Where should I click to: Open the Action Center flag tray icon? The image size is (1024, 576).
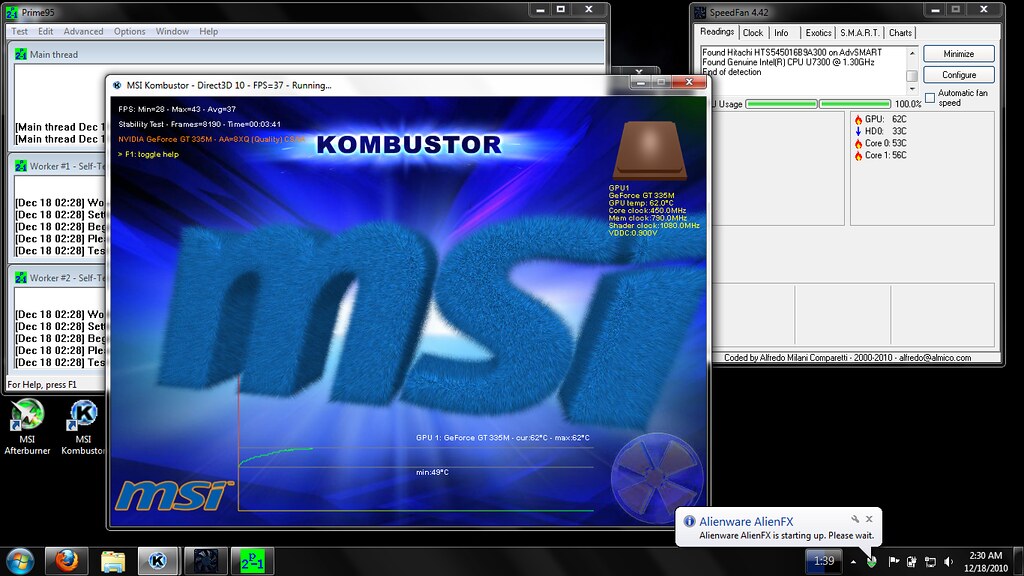[x=894, y=561]
